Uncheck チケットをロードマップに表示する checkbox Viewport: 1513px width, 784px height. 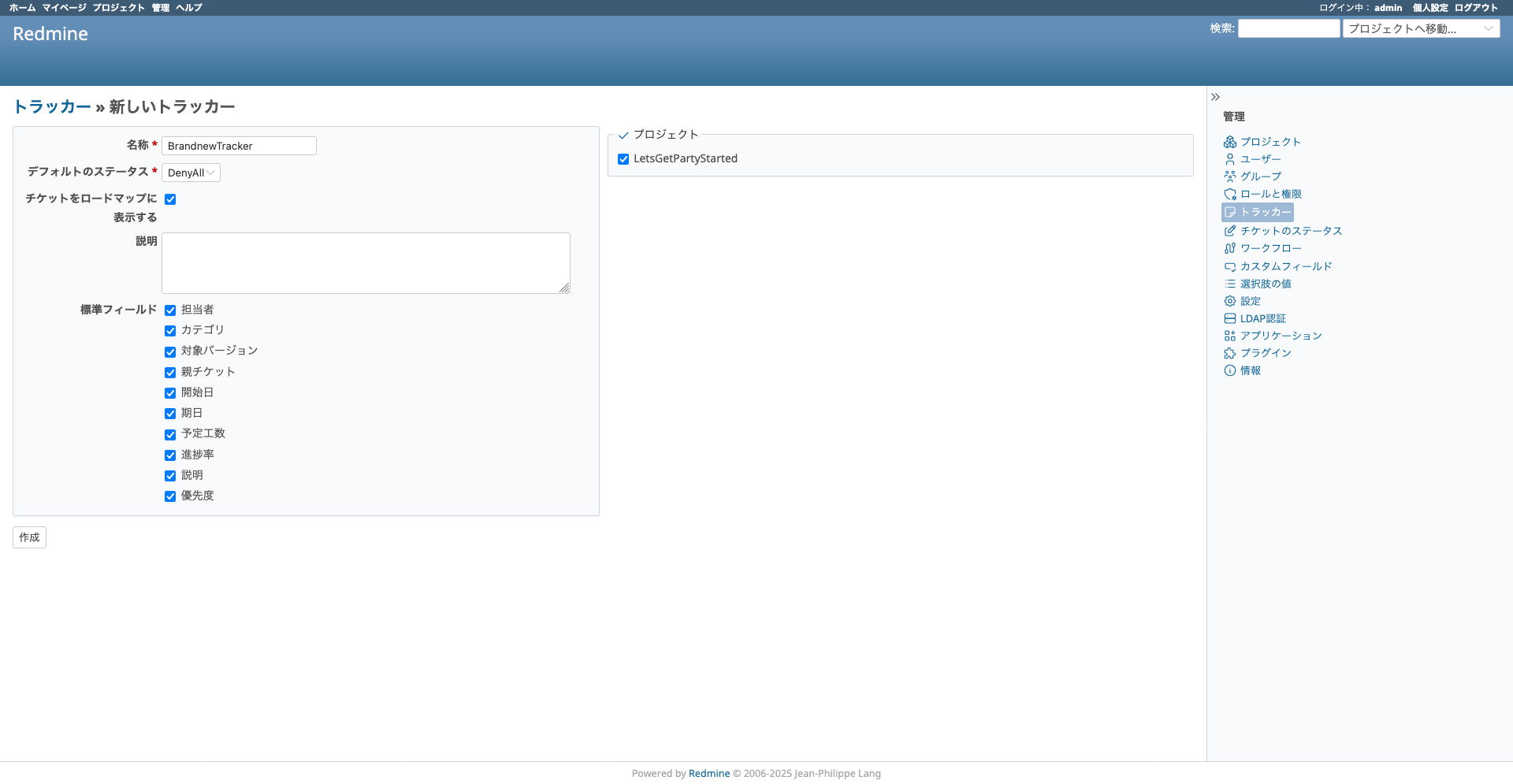pyautogui.click(x=170, y=199)
